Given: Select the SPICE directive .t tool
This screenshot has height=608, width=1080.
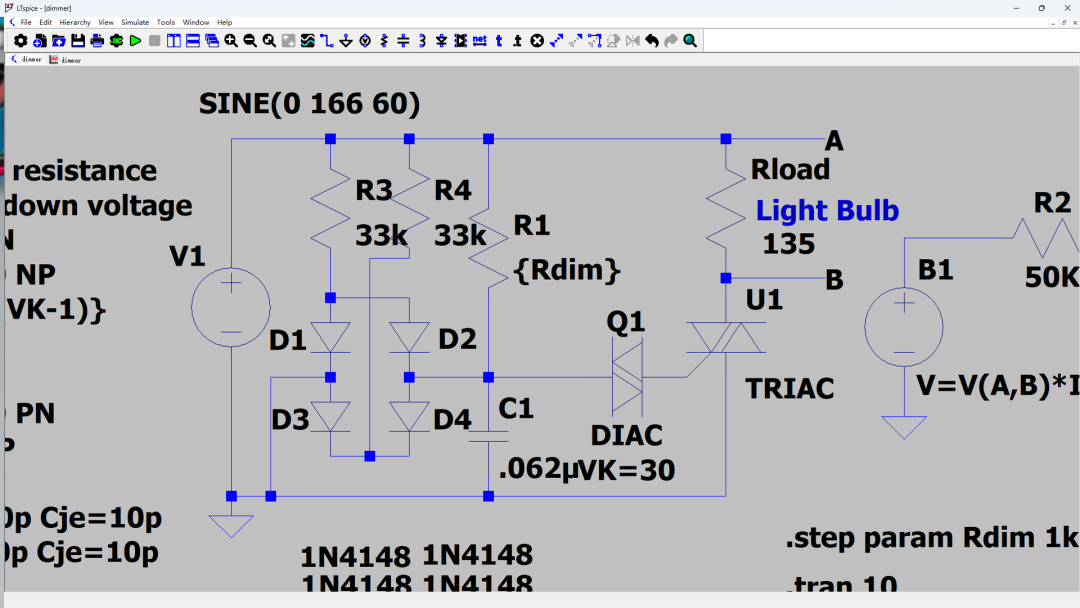Looking at the screenshot, I should pyautogui.click(x=518, y=41).
